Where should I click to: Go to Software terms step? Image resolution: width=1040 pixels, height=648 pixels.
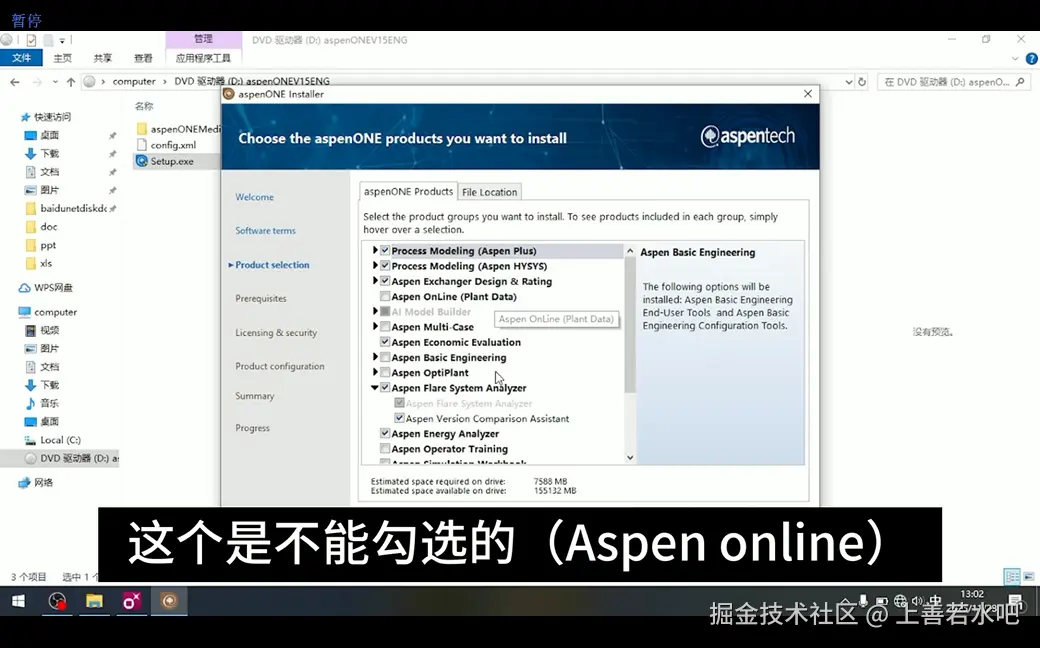click(x=265, y=230)
